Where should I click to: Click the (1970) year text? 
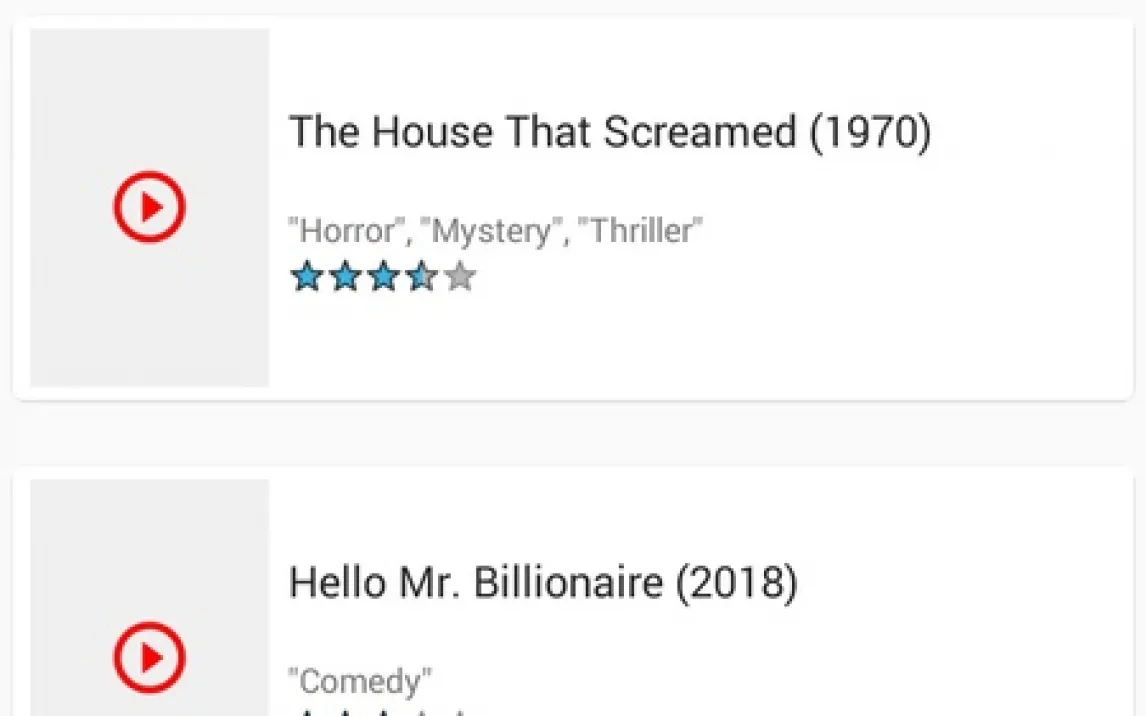pos(870,133)
